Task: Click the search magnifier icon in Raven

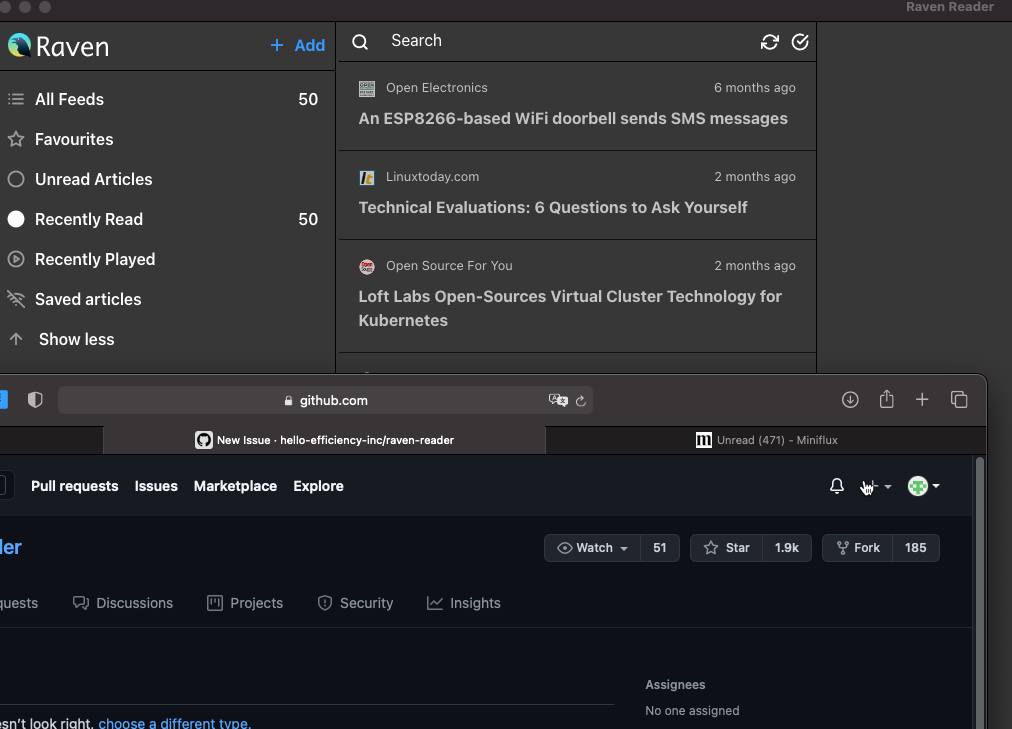Action: [x=360, y=42]
